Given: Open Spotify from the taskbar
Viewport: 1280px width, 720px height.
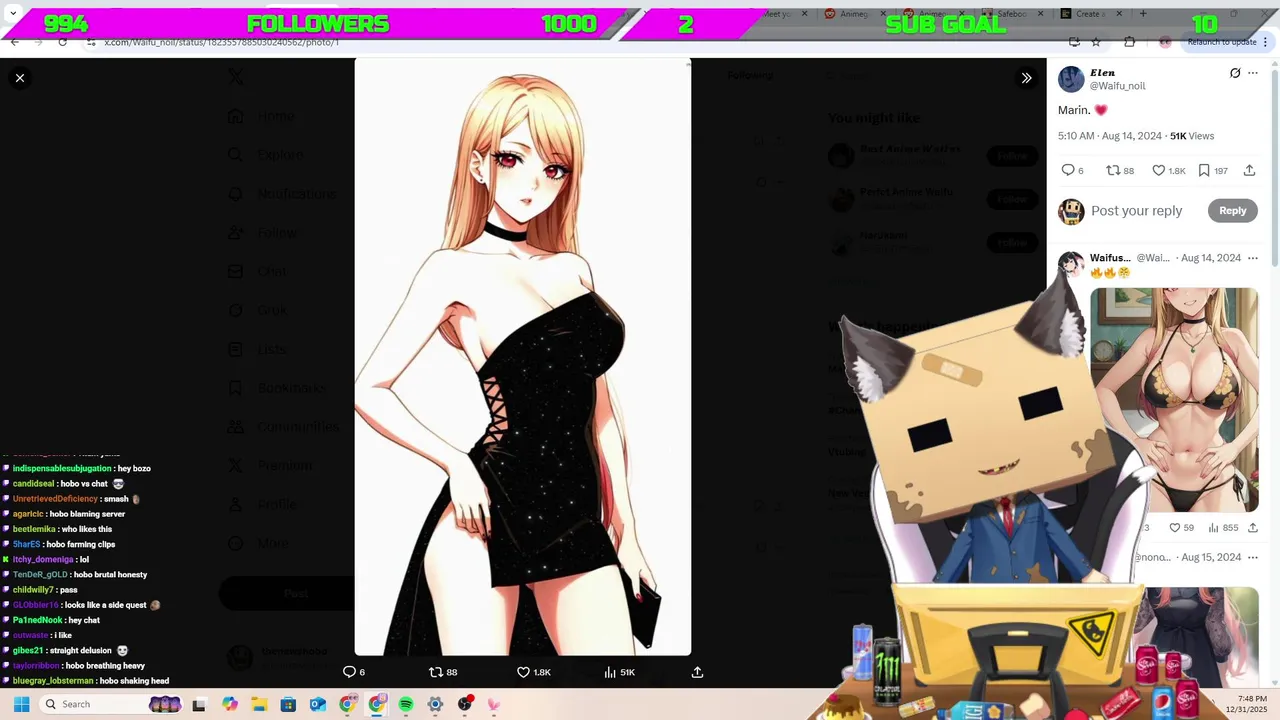Looking at the screenshot, I should tap(406, 705).
